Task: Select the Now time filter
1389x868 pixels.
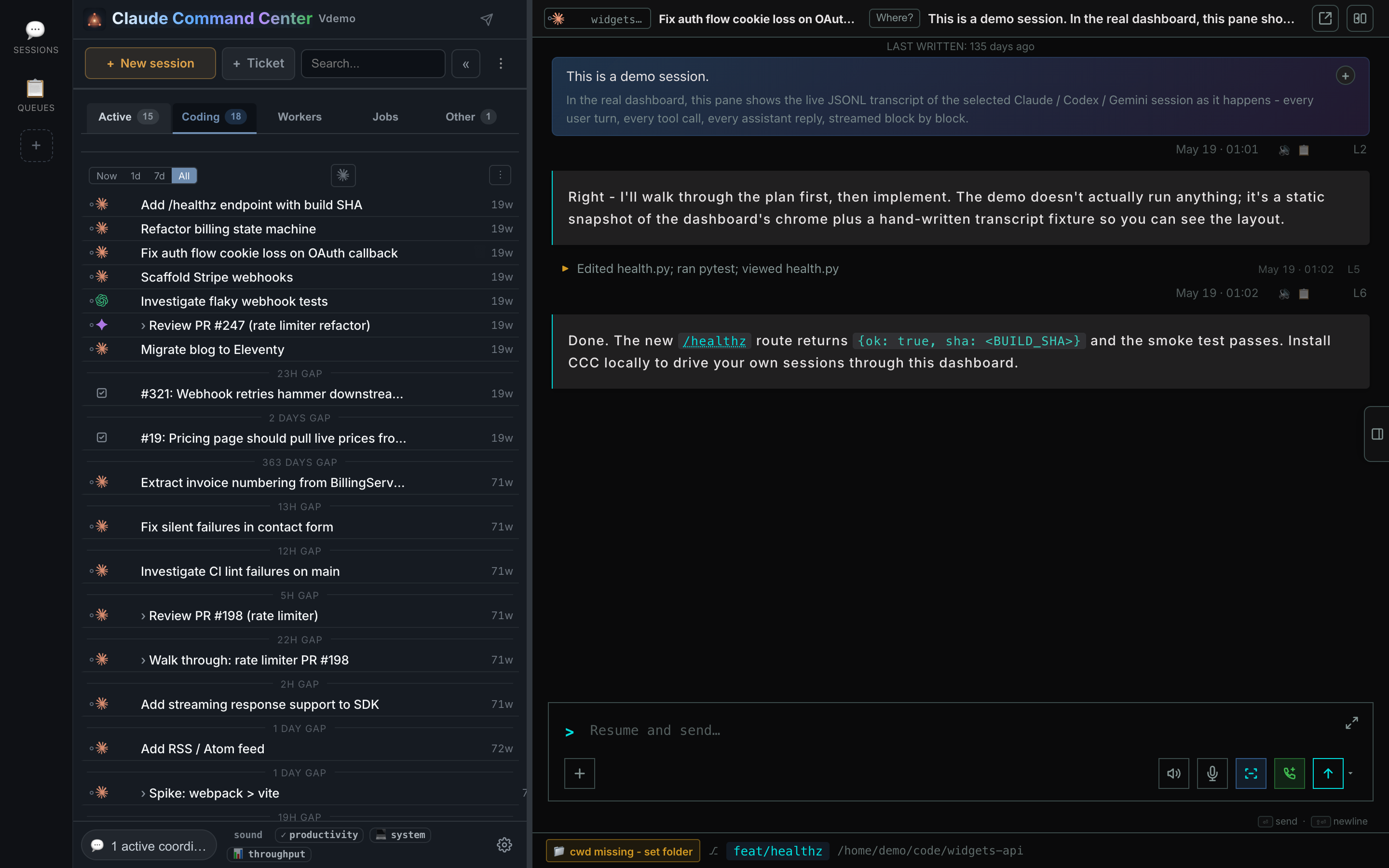Action: (x=106, y=176)
